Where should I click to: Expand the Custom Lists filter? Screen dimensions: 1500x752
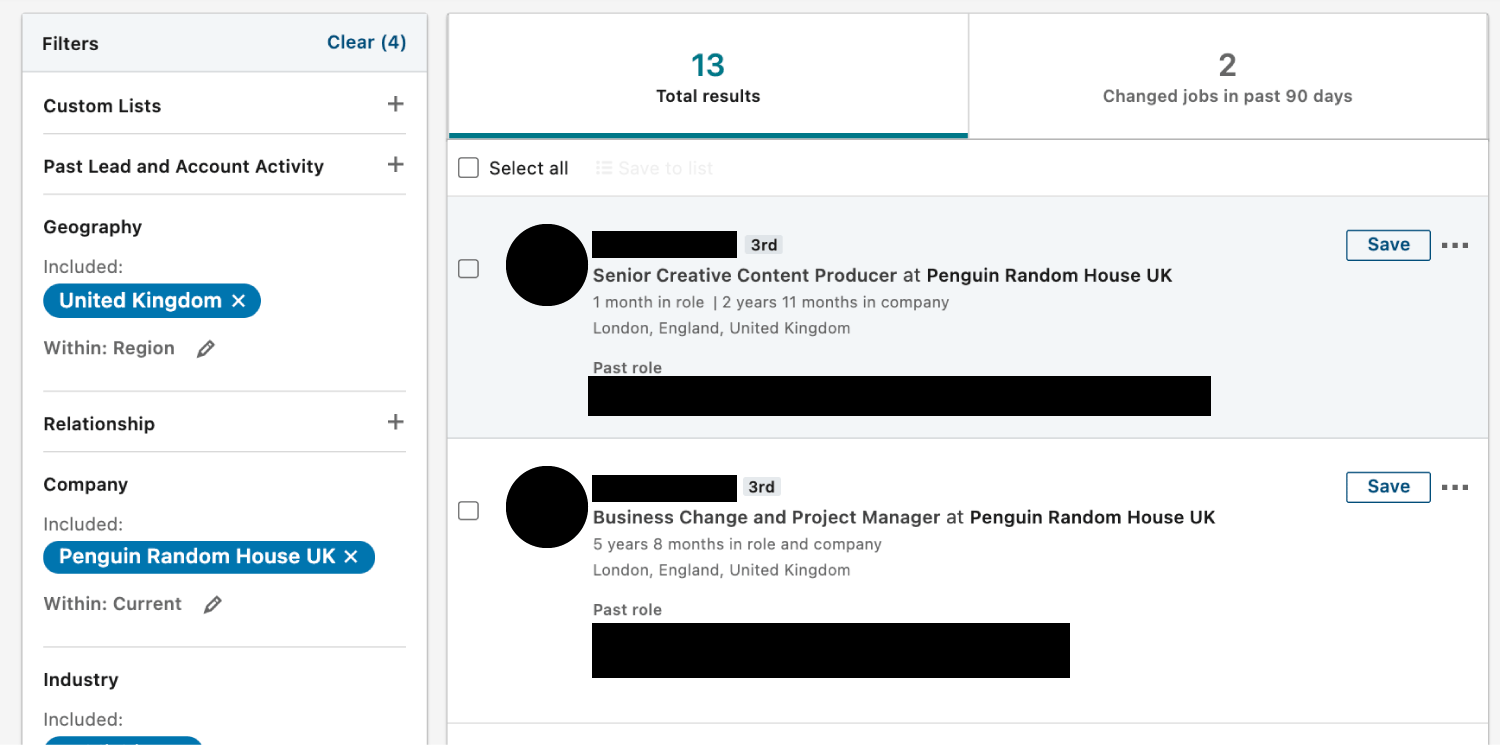tap(396, 104)
